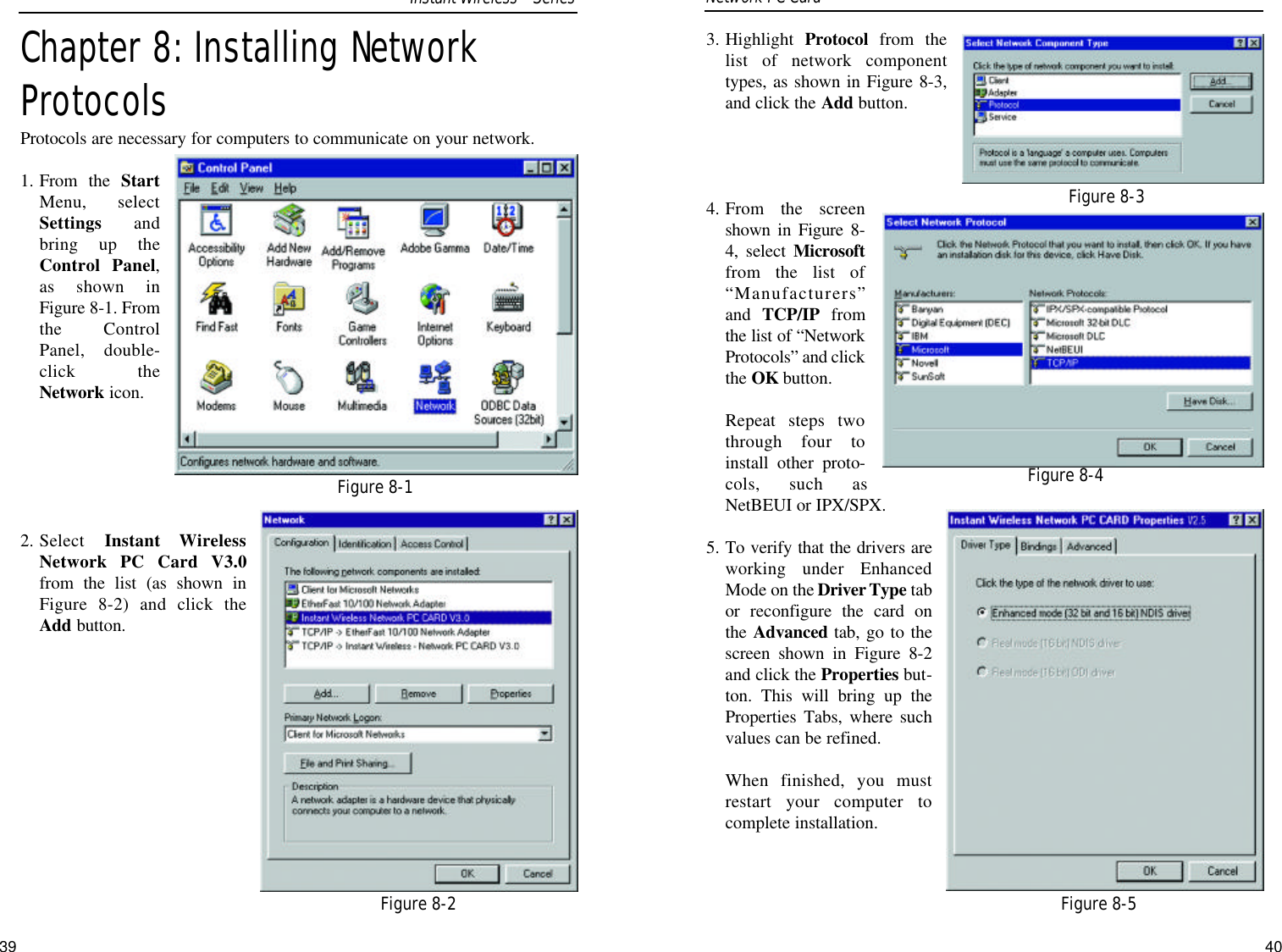Select TCP/IP in Network Protocols list
Screen dimensions: 1282x952
tap(1140, 363)
